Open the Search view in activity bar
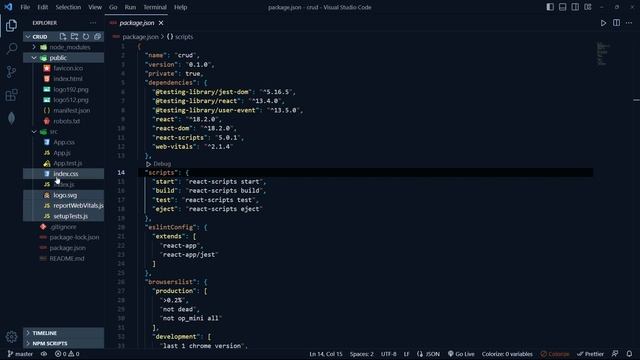Screen dimensions: 640x360 tap(11, 49)
